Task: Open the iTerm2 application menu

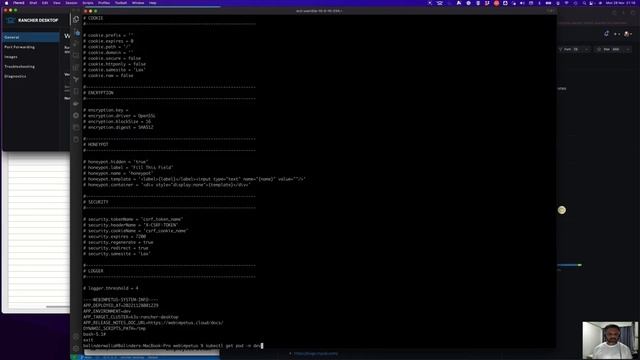Action: (x=19, y=3)
